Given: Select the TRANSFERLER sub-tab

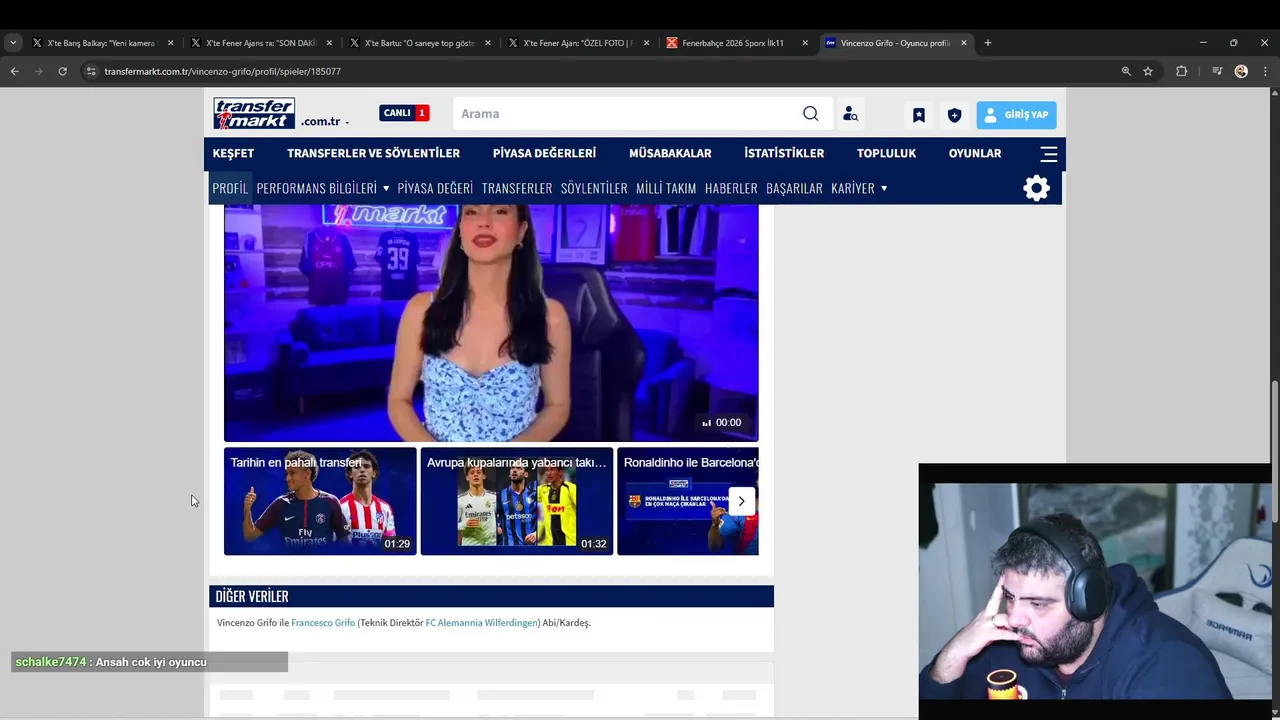Looking at the screenshot, I should (x=517, y=188).
